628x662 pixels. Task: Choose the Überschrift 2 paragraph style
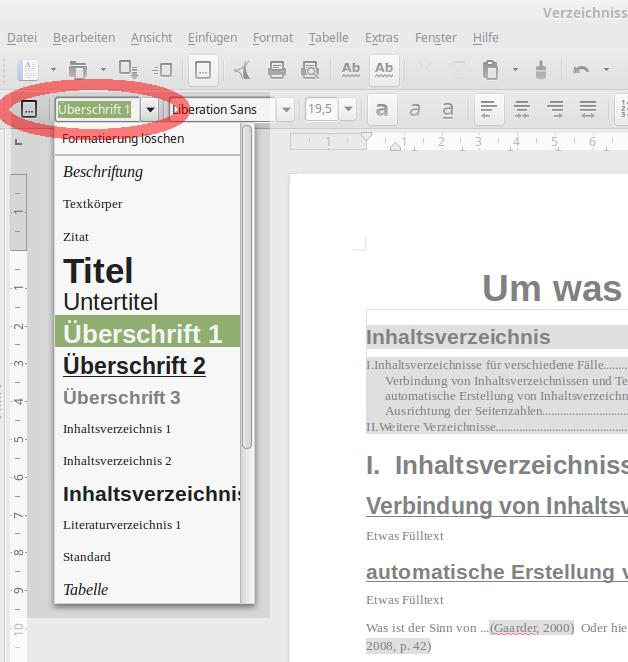point(134,365)
